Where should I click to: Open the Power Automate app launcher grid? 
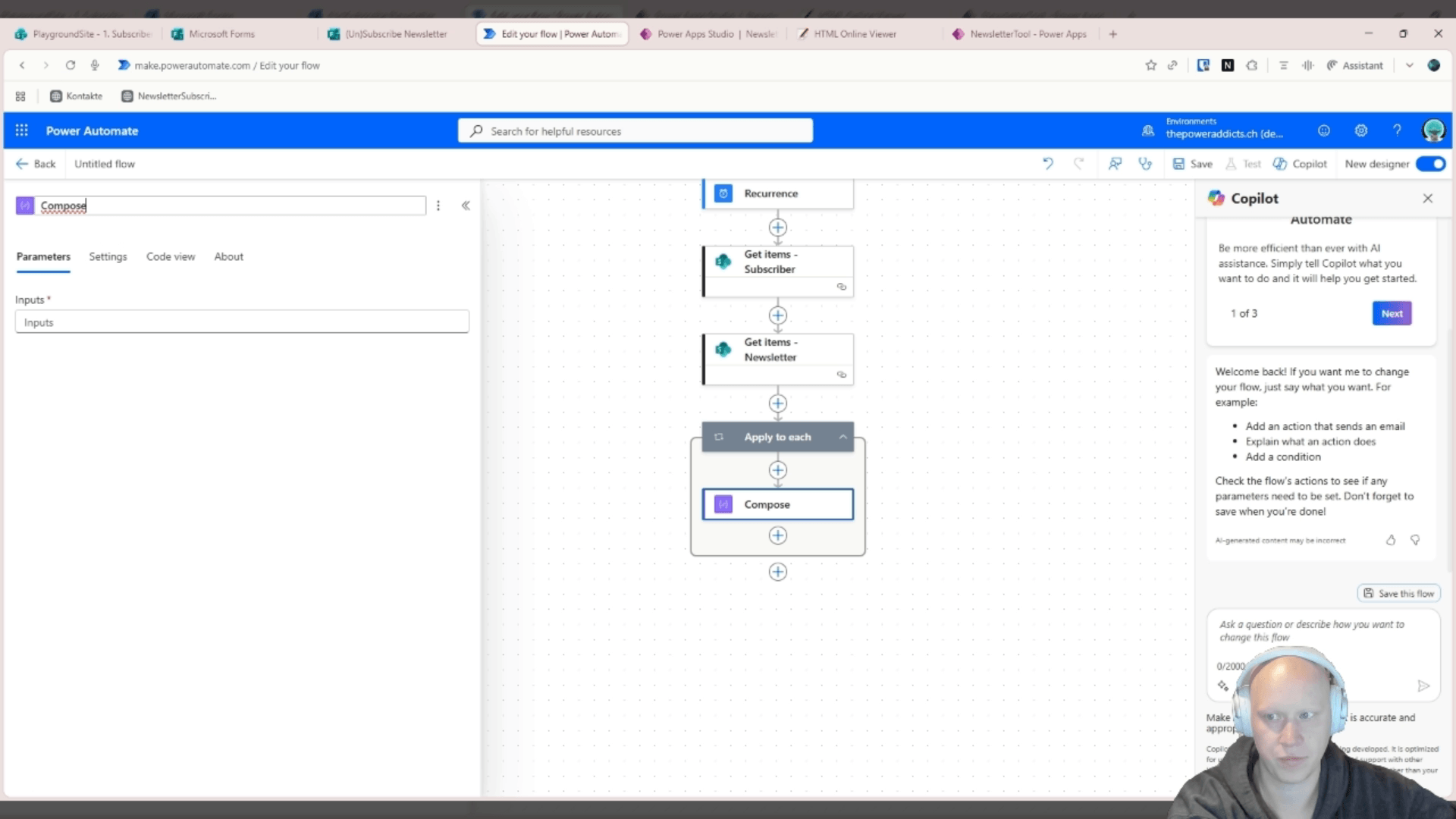click(x=21, y=130)
